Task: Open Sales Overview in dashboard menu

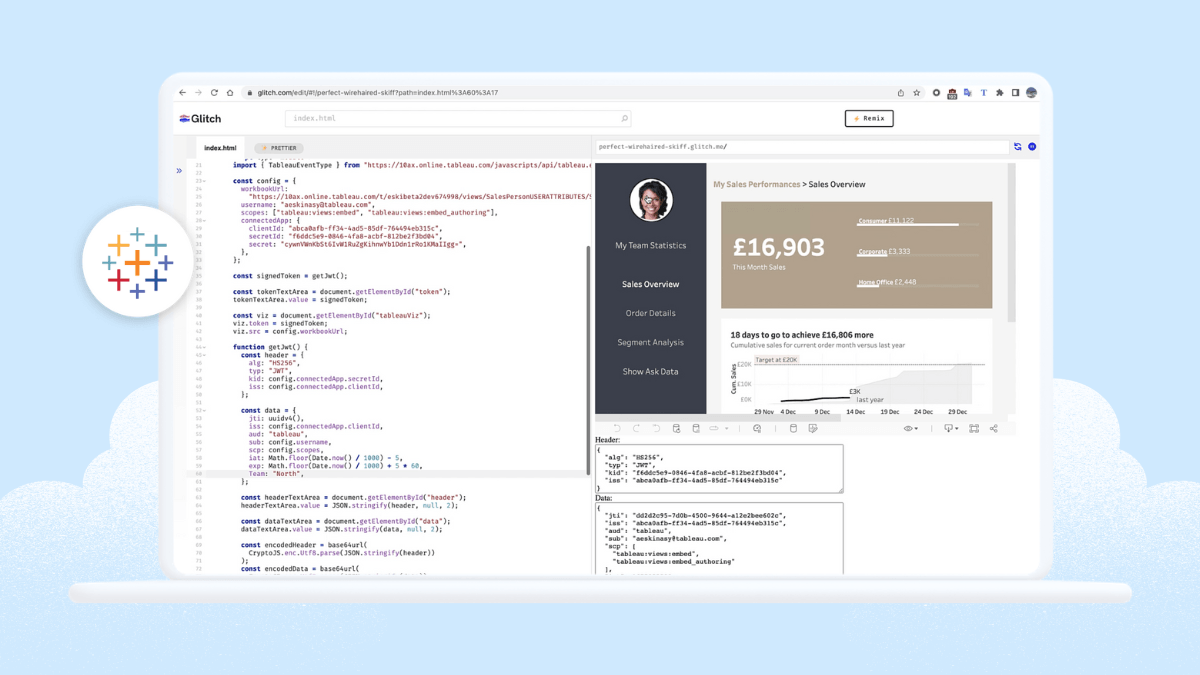Action: [x=650, y=284]
